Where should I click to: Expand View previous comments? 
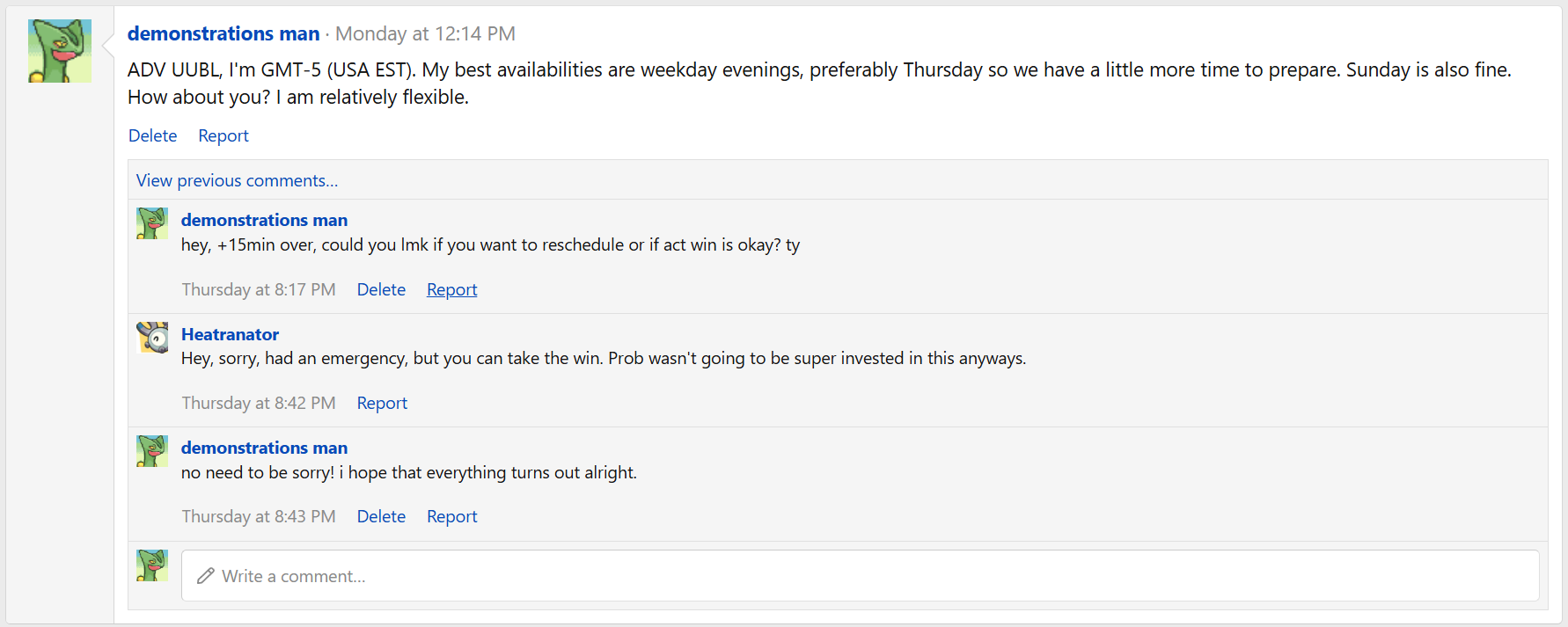coord(237,180)
